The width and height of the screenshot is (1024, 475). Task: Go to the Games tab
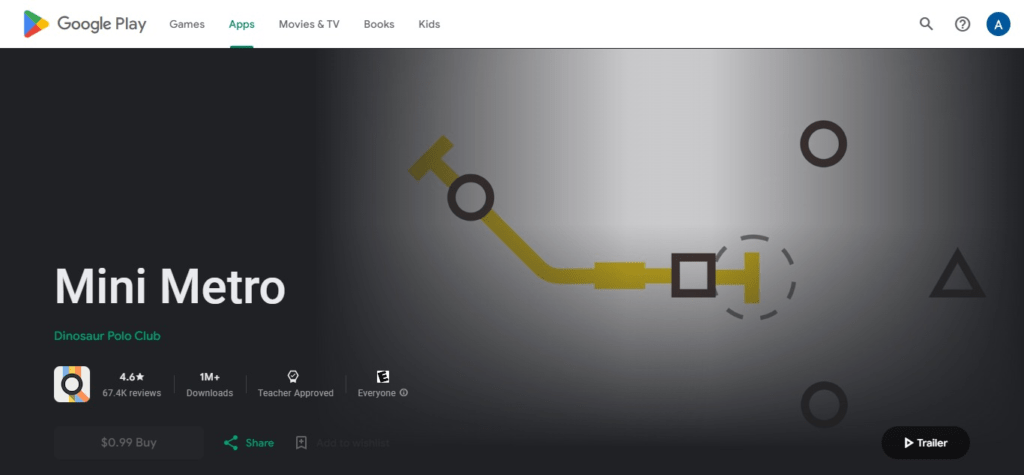(187, 24)
